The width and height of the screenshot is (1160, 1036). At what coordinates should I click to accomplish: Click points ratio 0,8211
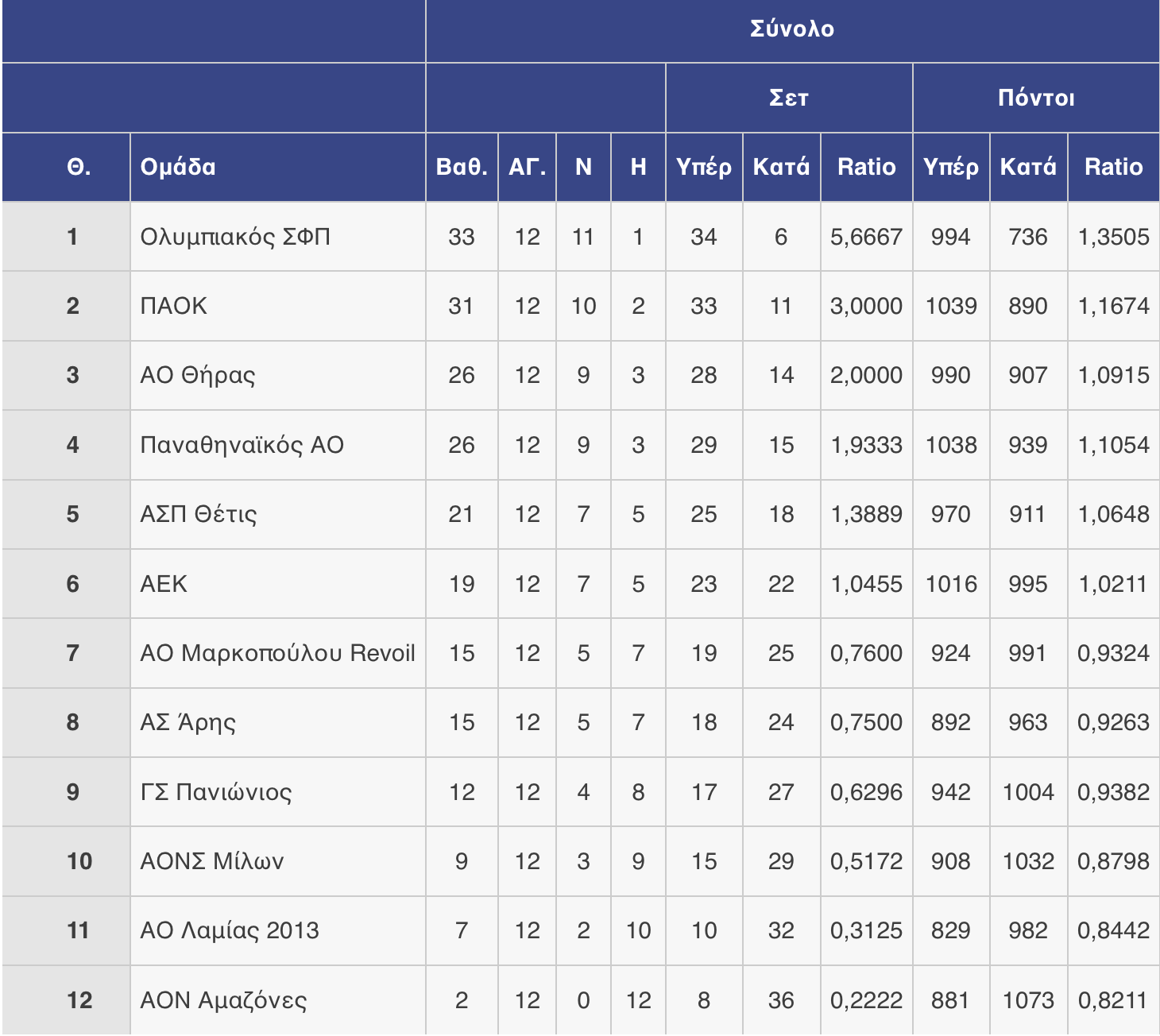[1113, 1000]
